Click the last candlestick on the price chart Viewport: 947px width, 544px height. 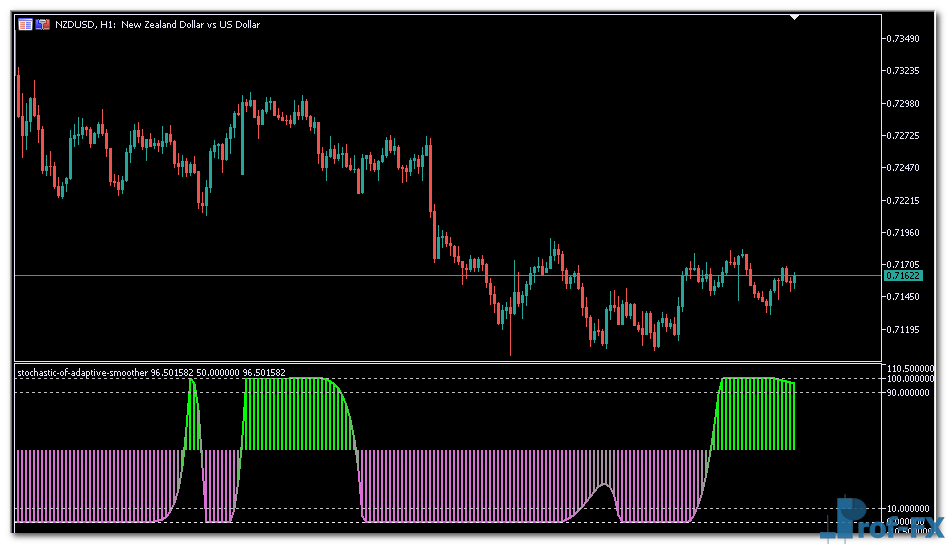tap(794, 282)
